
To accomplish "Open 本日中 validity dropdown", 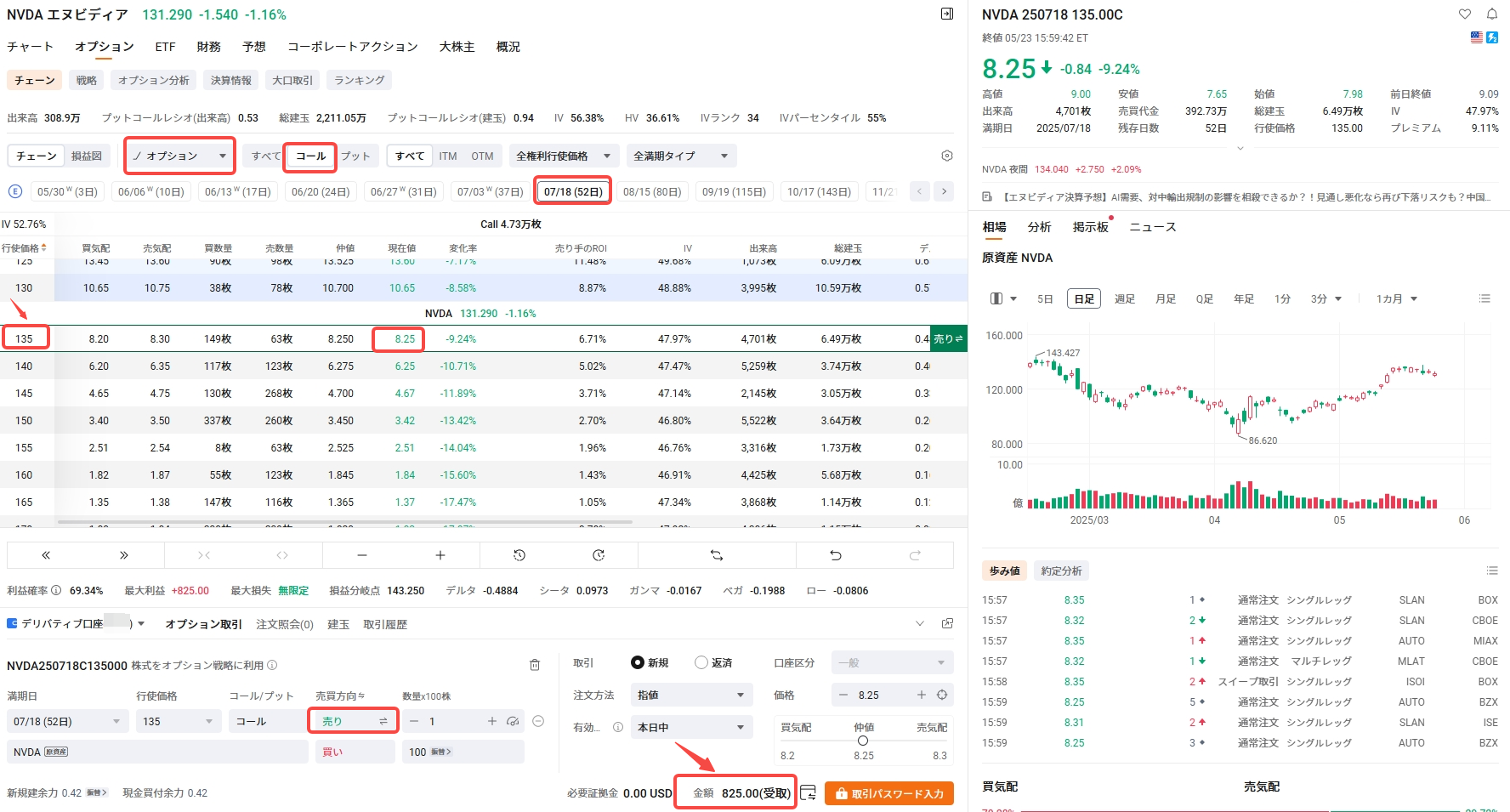I will point(691,727).
